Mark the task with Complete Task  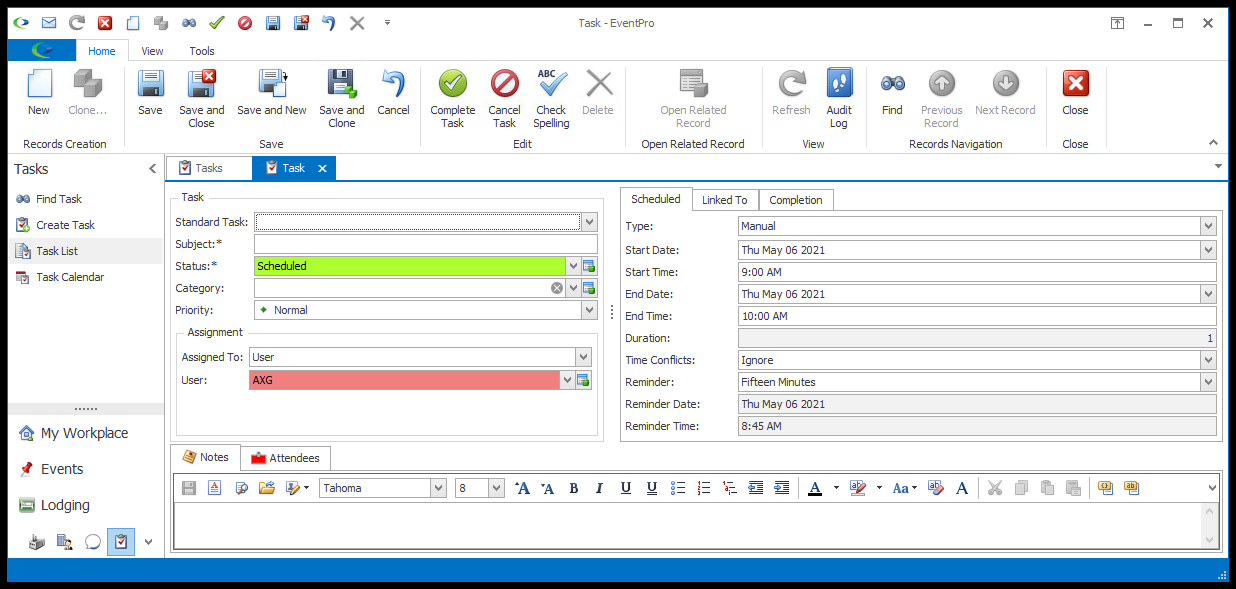[x=453, y=99]
